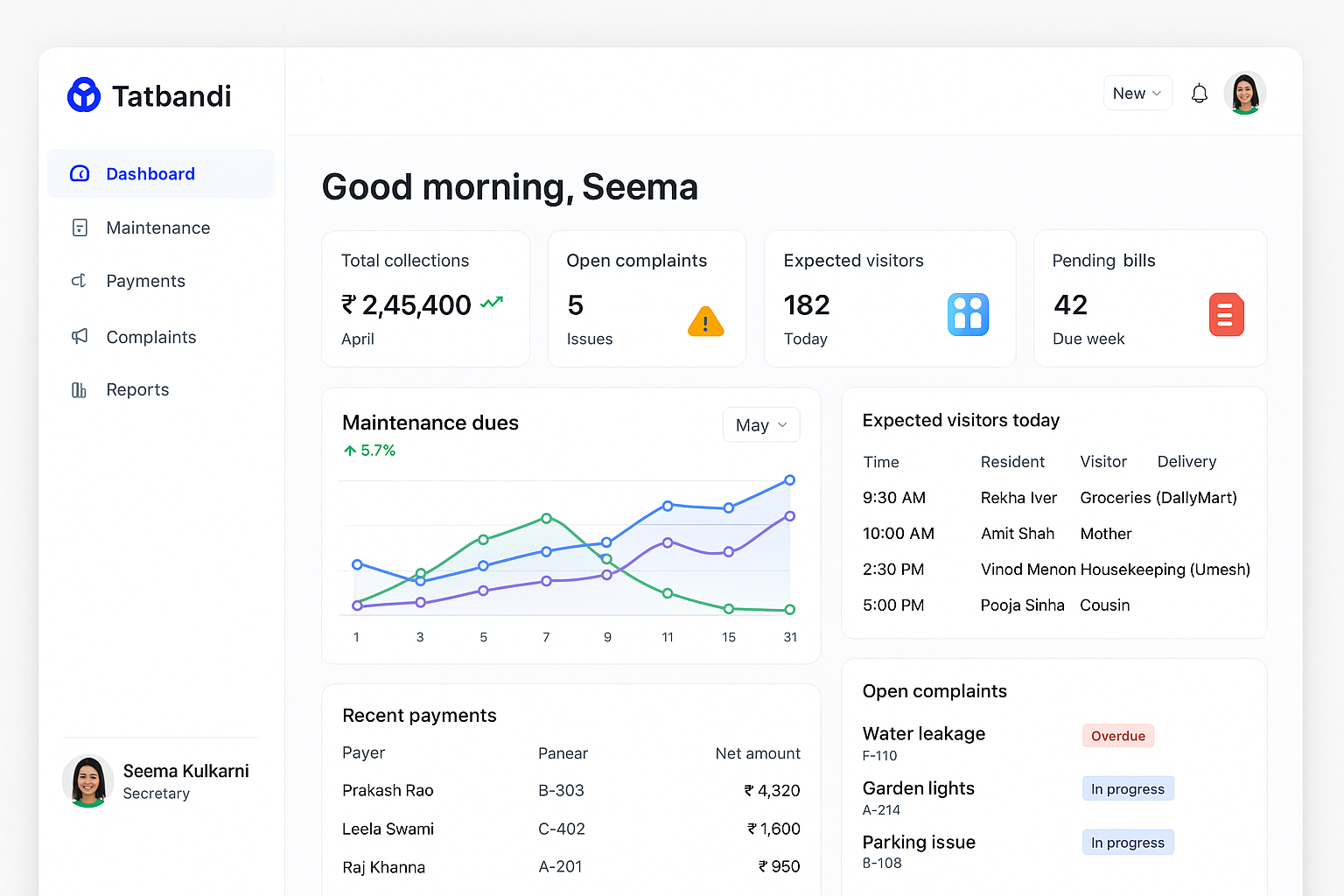Click the Expected visitors card icon
Viewport: 1344px width, 896px height.
(968, 314)
